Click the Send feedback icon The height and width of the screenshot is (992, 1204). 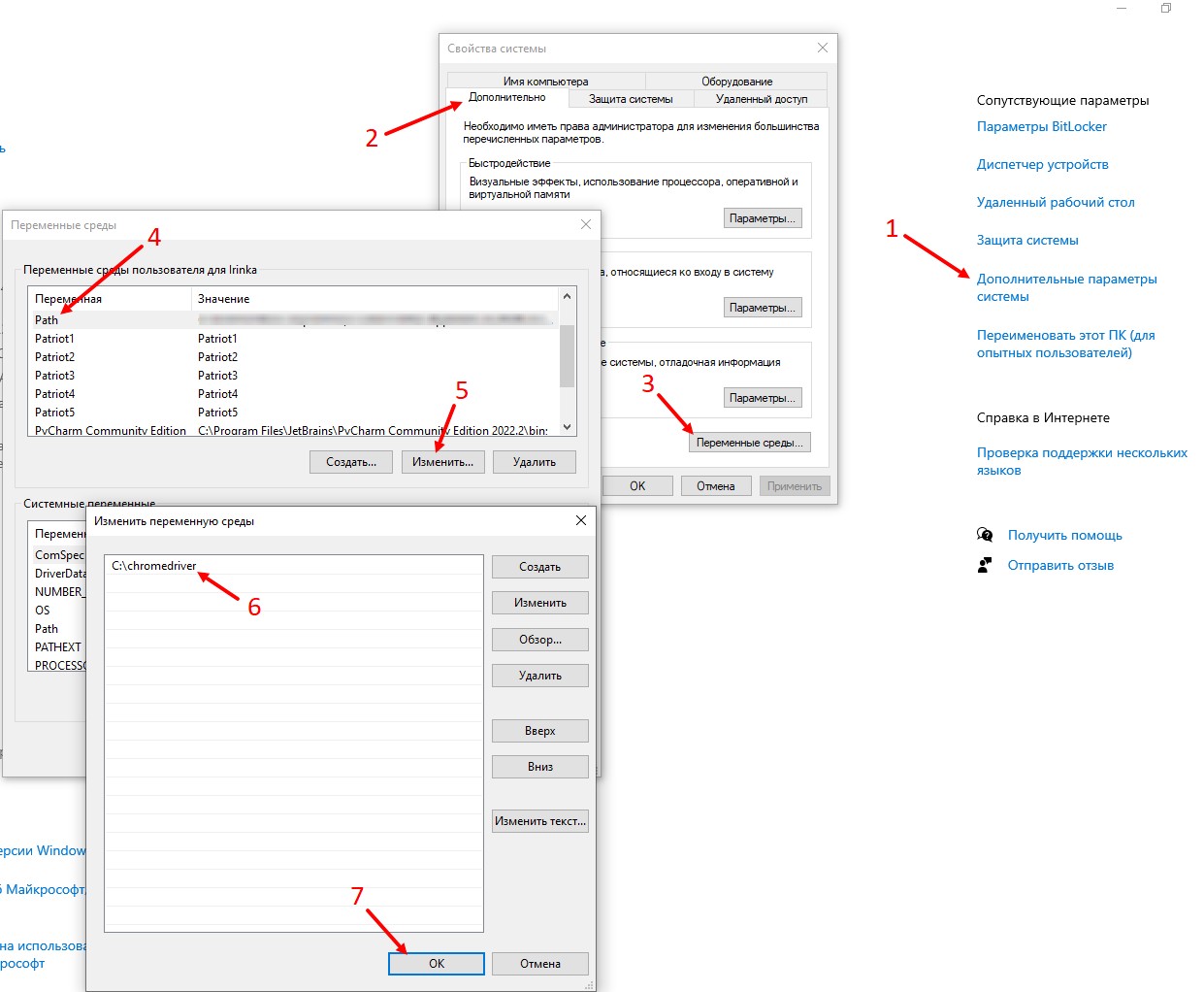coord(985,565)
